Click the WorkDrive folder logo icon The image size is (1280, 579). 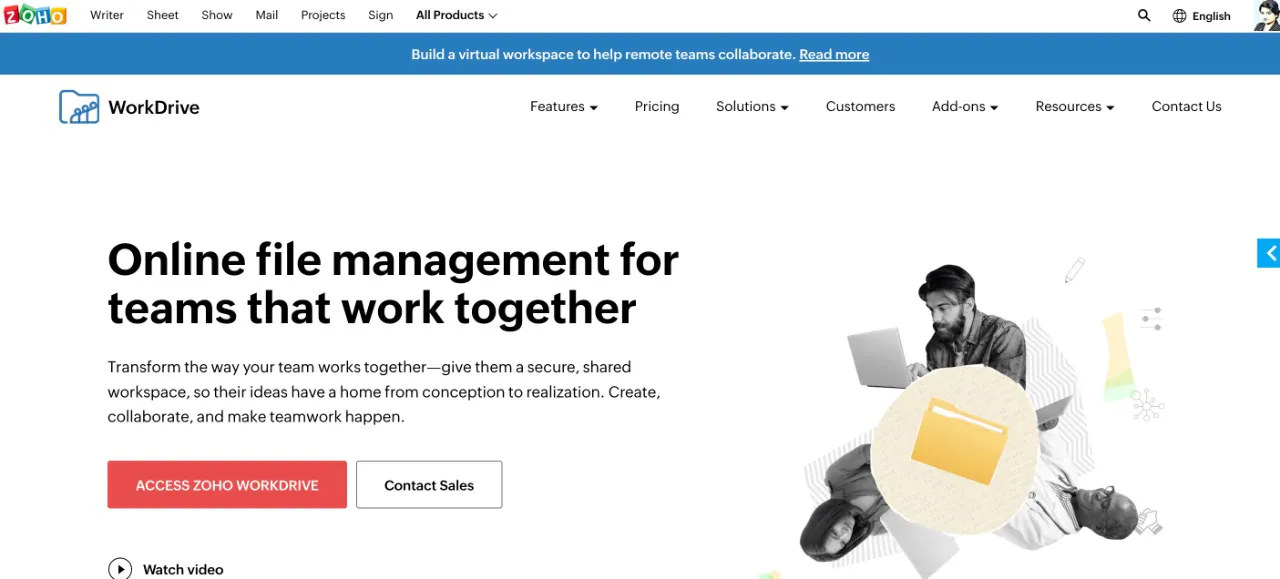pos(79,107)
